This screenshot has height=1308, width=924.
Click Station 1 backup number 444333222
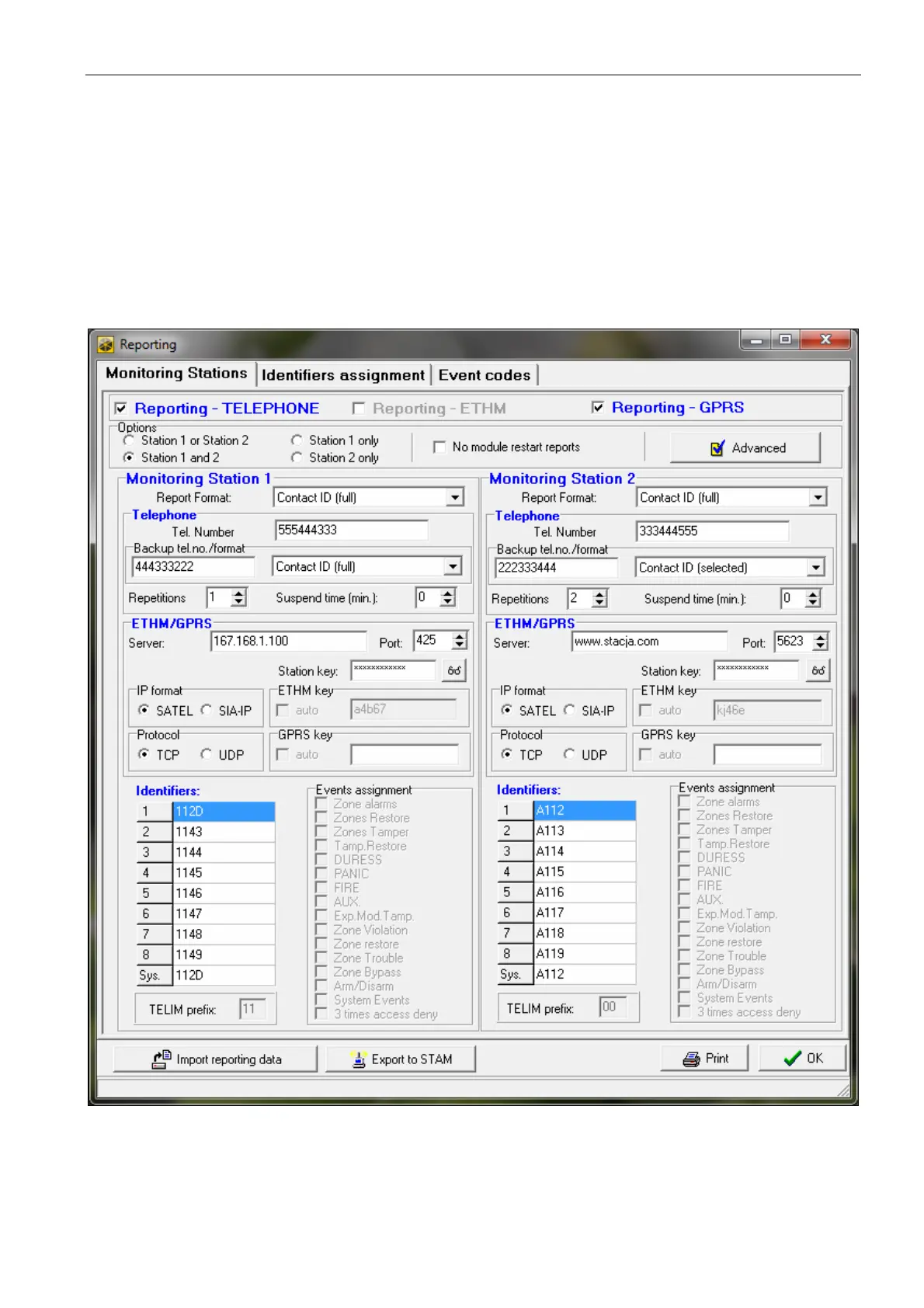pos(193,567)
